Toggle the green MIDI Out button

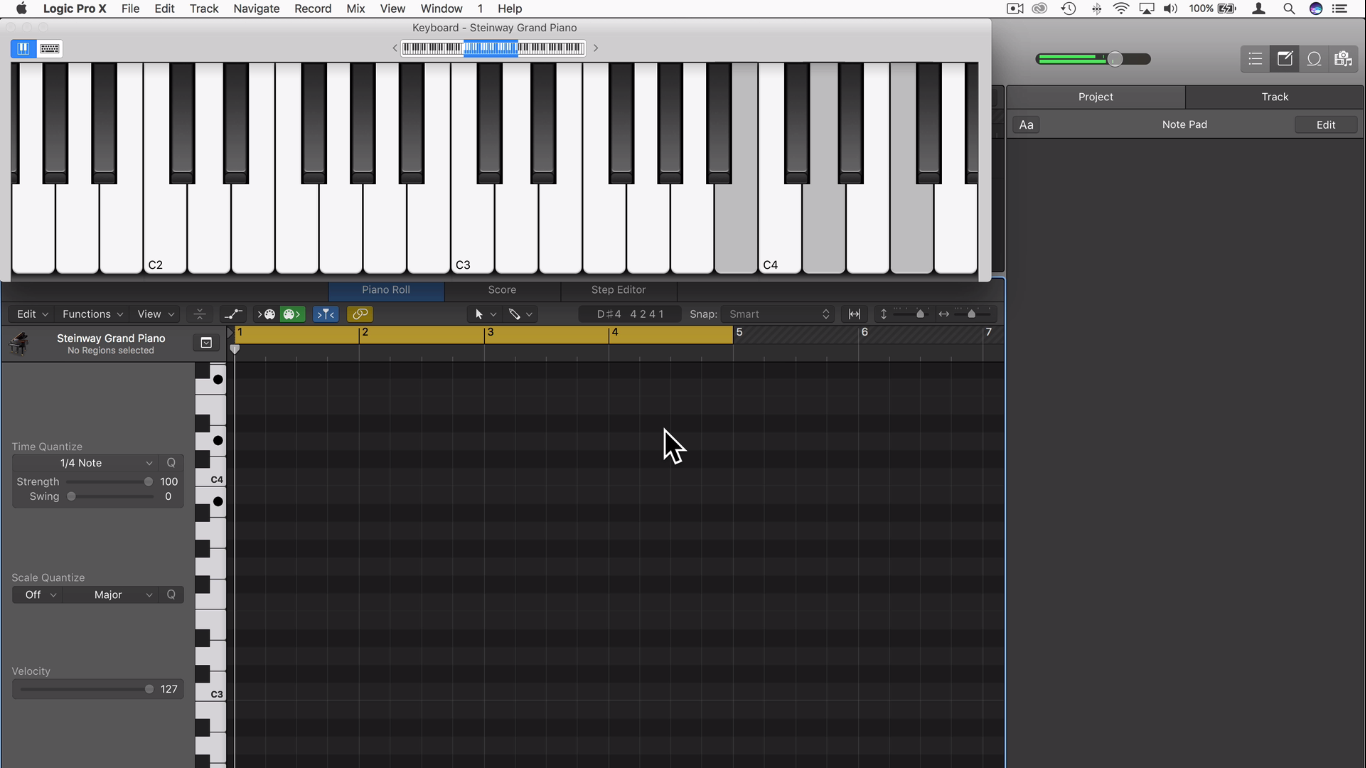coord(292,314)
